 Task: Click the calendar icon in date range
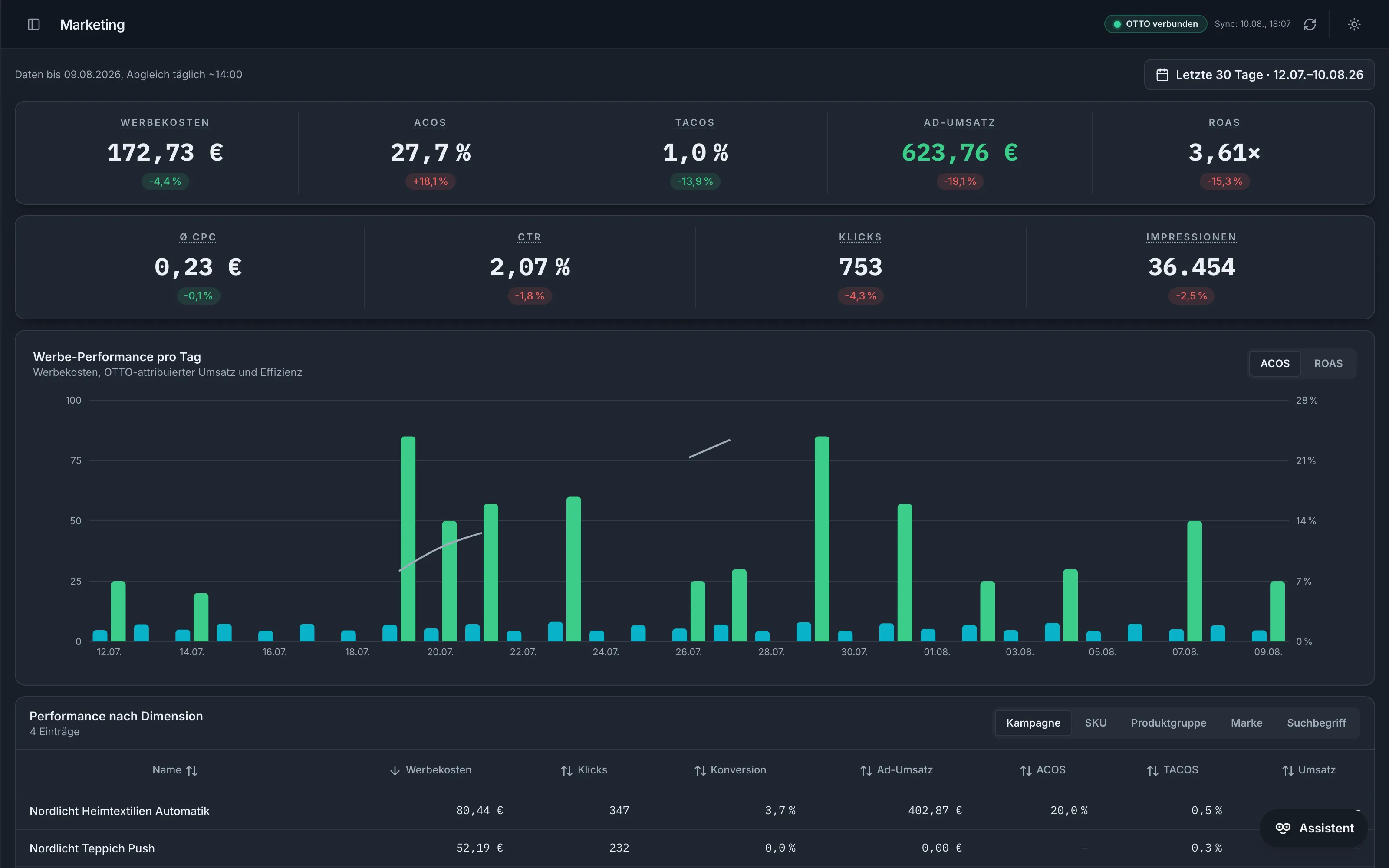[1162, 75]
